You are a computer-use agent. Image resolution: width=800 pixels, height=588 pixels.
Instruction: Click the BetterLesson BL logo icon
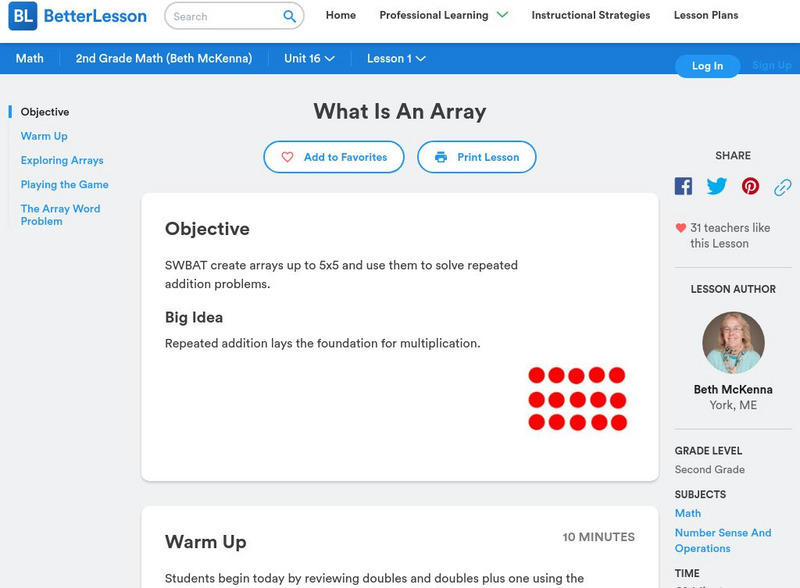23,16
